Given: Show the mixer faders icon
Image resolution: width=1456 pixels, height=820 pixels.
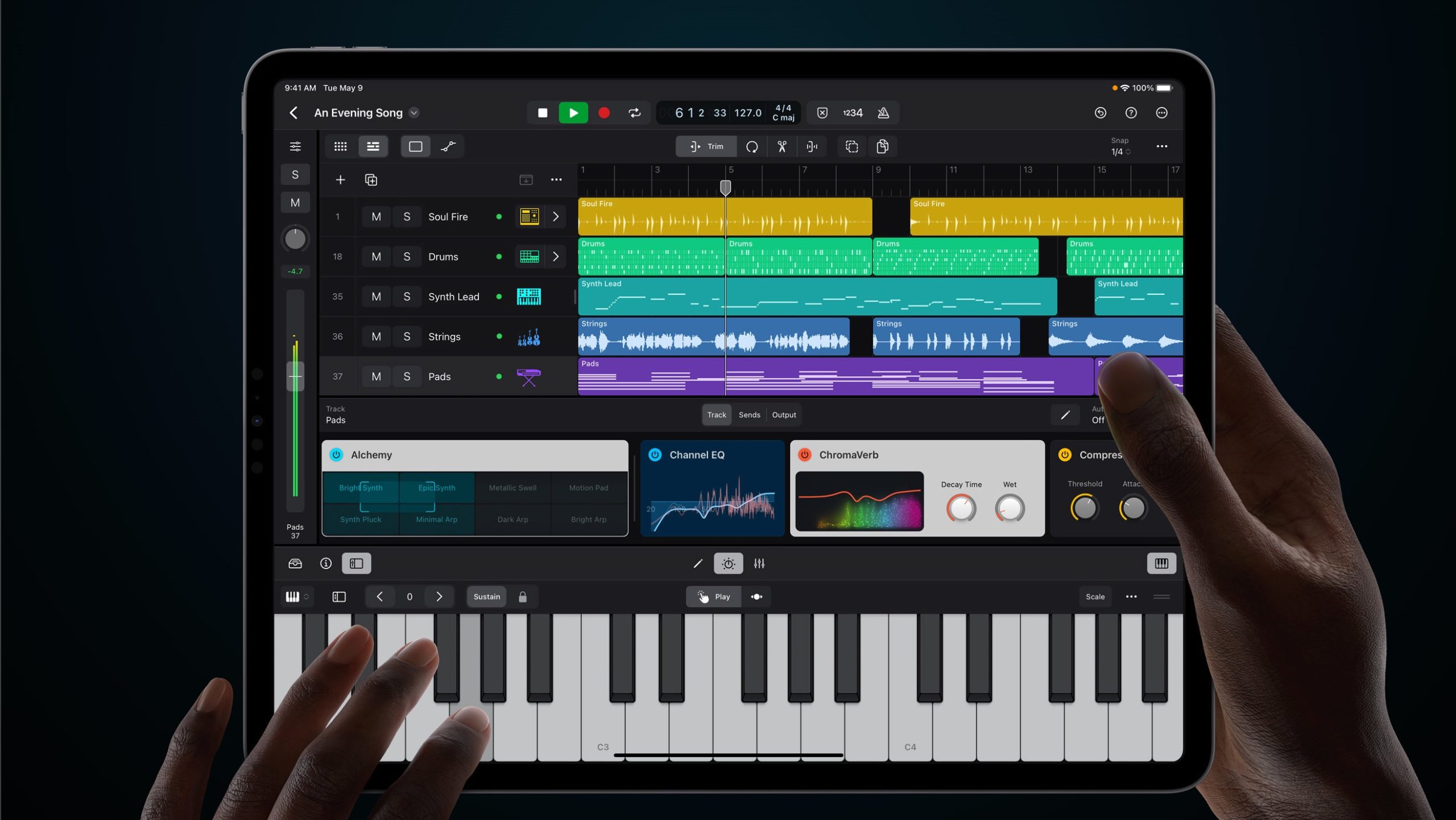Looking at the screenshot, I should coord(759,563).
